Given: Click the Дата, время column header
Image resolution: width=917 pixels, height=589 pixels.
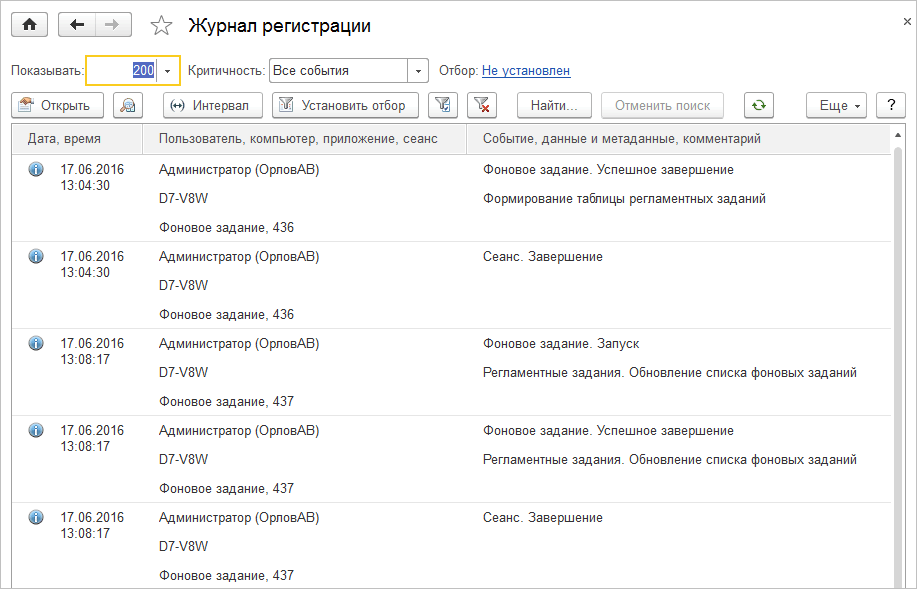Looking at the screenshot, I should pos(65,139).
